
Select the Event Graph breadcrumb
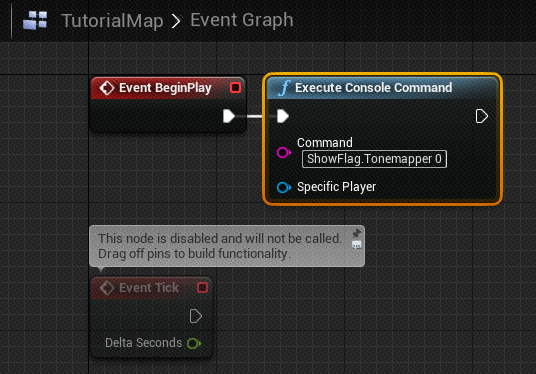pos(242,20)
